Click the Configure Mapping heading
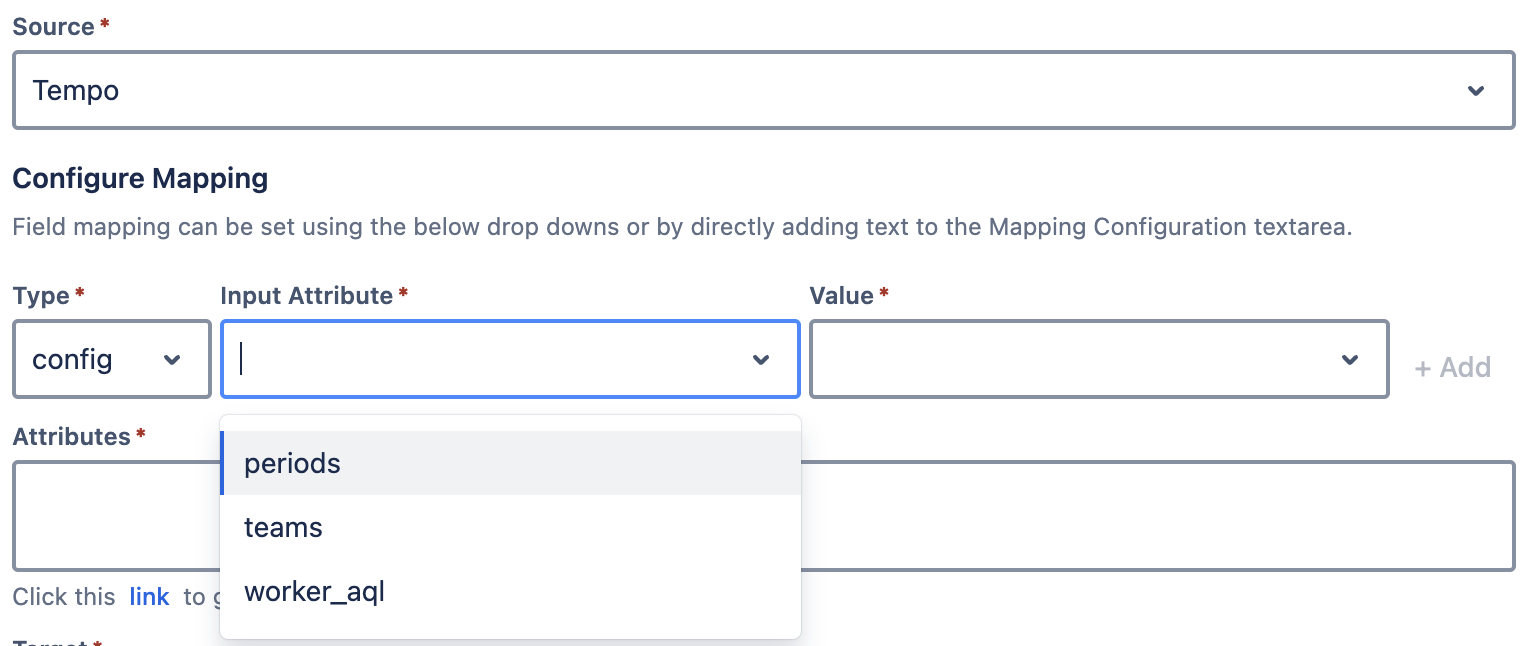 coord(139,178)
